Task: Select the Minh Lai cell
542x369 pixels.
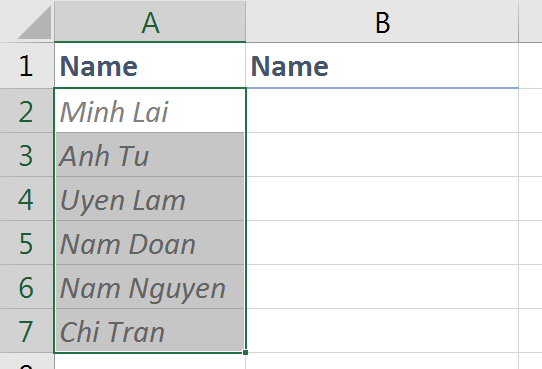Action: (150, 111)
